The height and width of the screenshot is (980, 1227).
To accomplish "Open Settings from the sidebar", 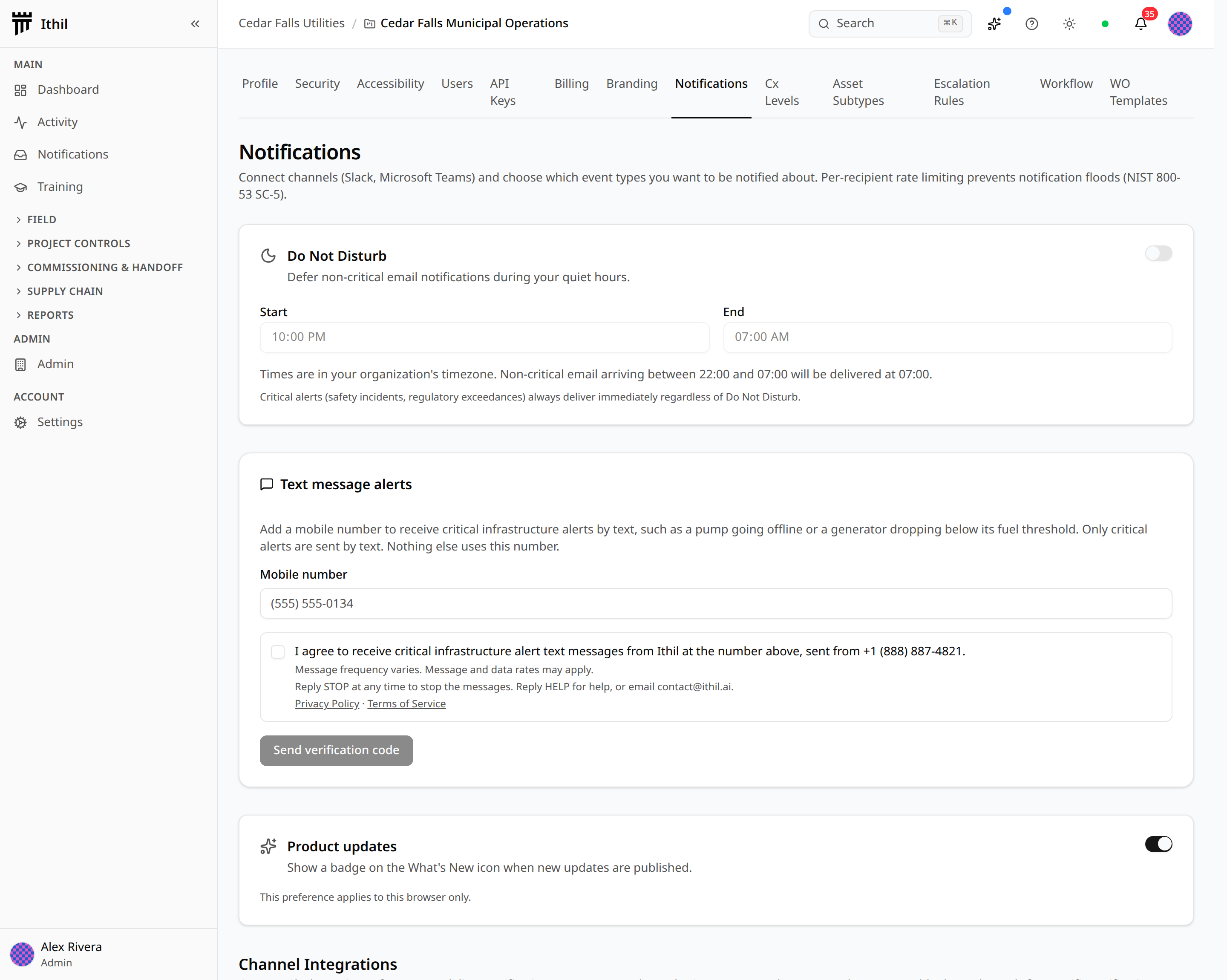I will pyautogui.click(x=60, y=422).
